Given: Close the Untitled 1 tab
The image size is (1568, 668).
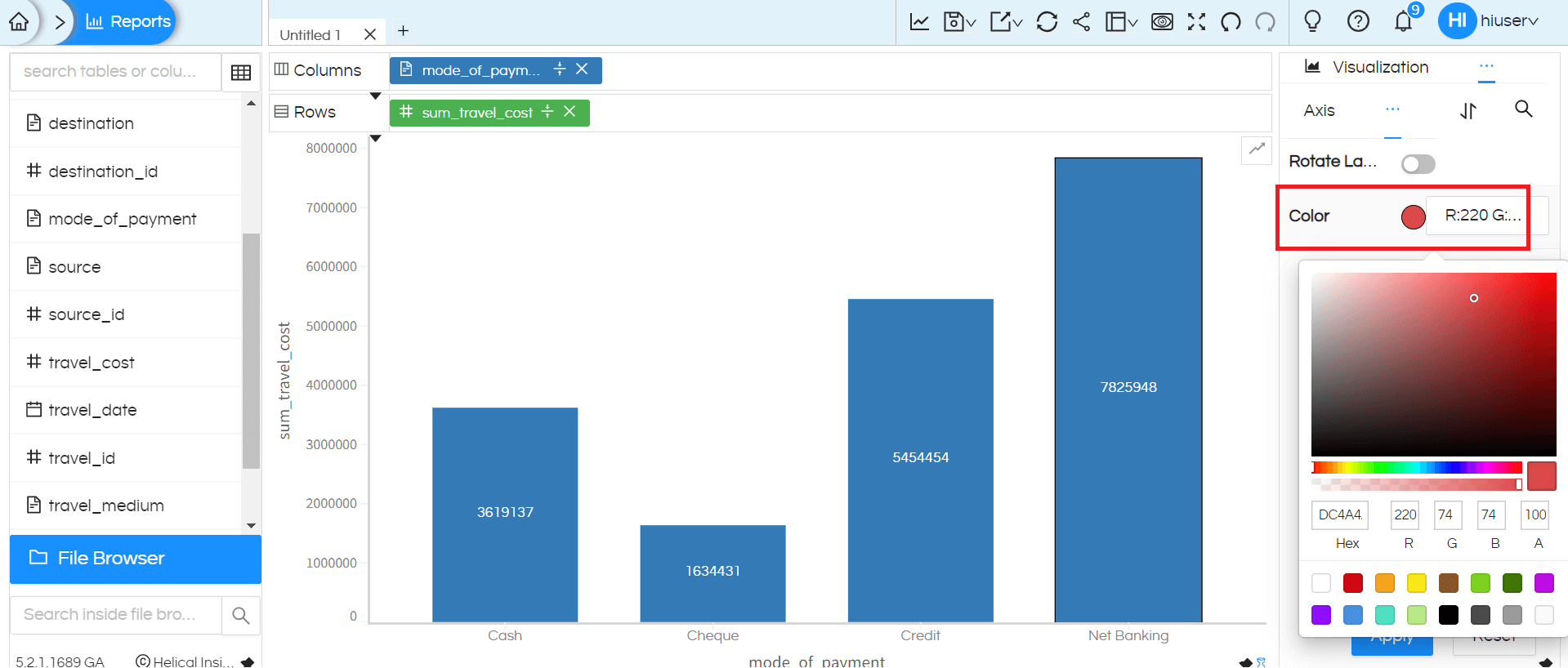Looking at the screenshot, I should point(370,34).
